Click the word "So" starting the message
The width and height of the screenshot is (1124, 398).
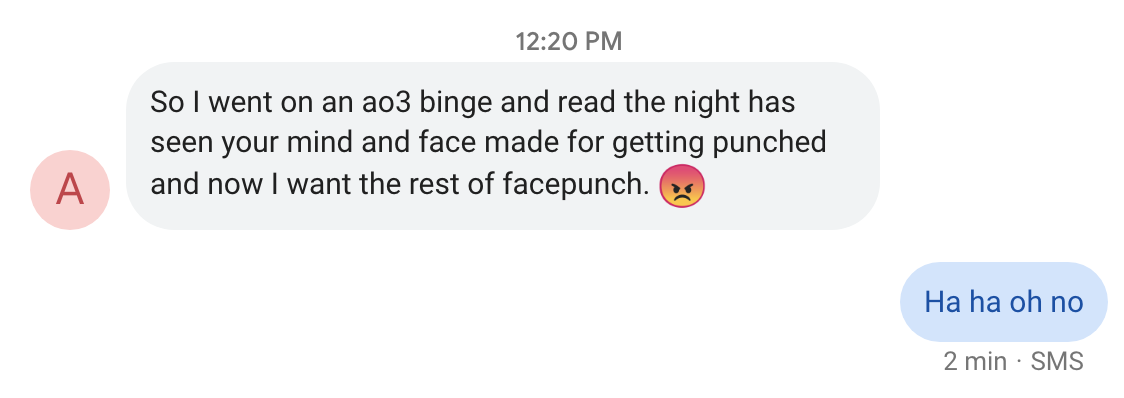point(167,103)
